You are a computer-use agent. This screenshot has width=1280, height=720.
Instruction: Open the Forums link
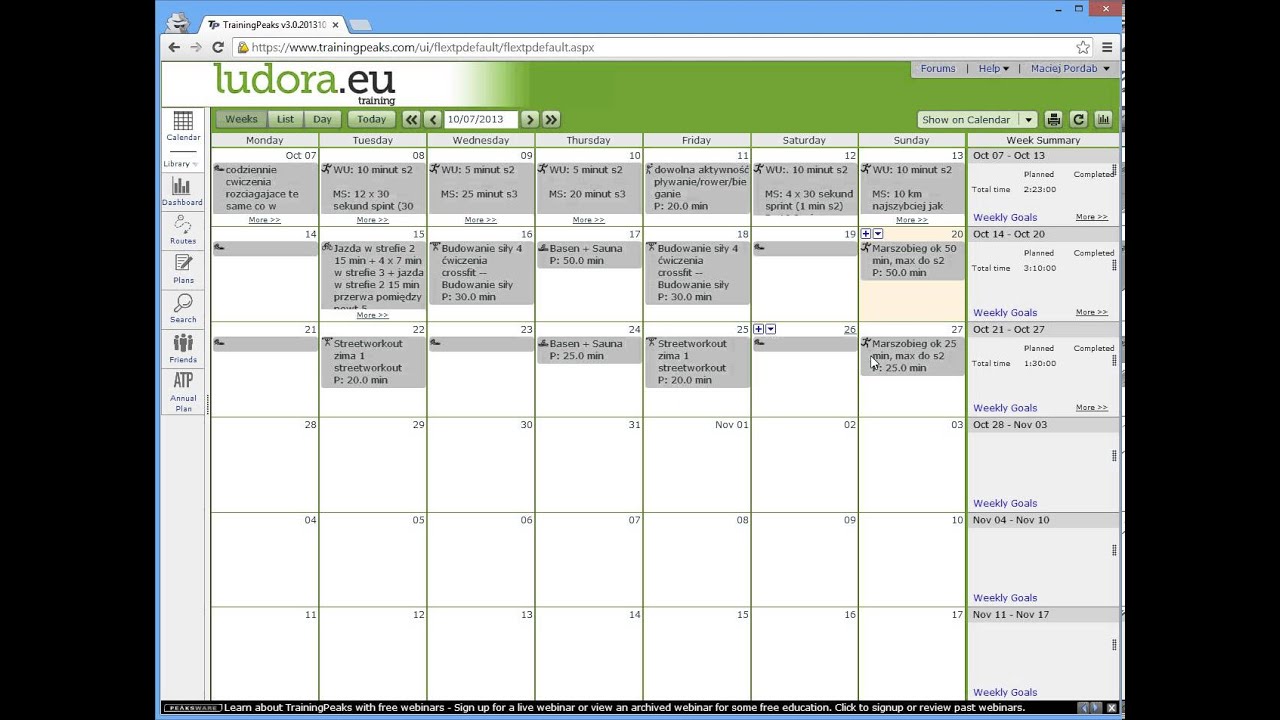(938, 69)
